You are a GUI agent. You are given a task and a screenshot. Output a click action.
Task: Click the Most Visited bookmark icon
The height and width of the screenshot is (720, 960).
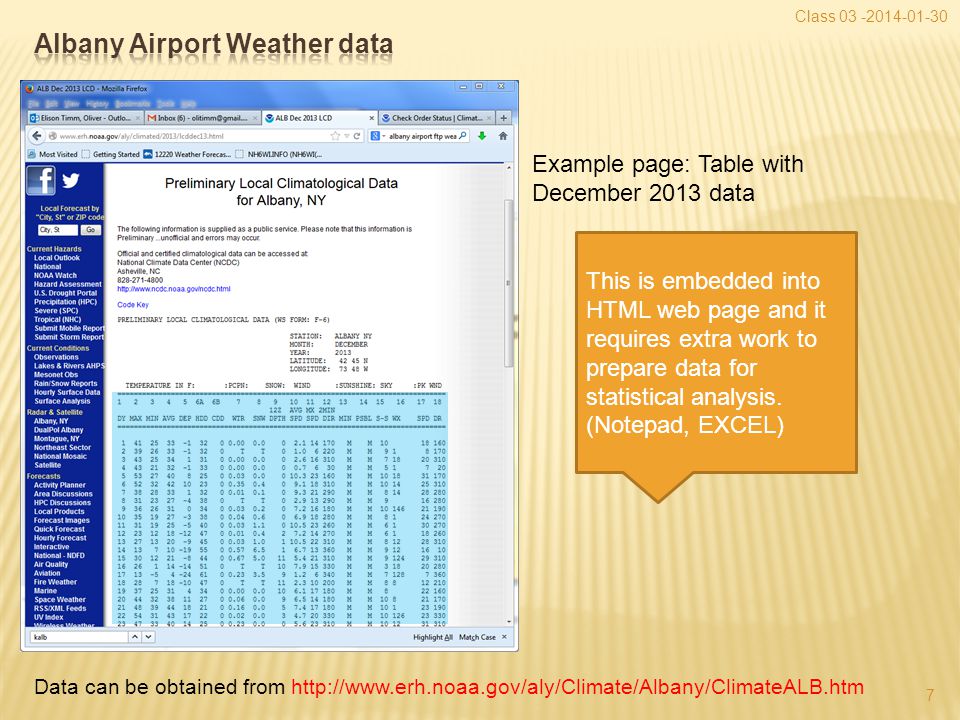pos(32,154)
